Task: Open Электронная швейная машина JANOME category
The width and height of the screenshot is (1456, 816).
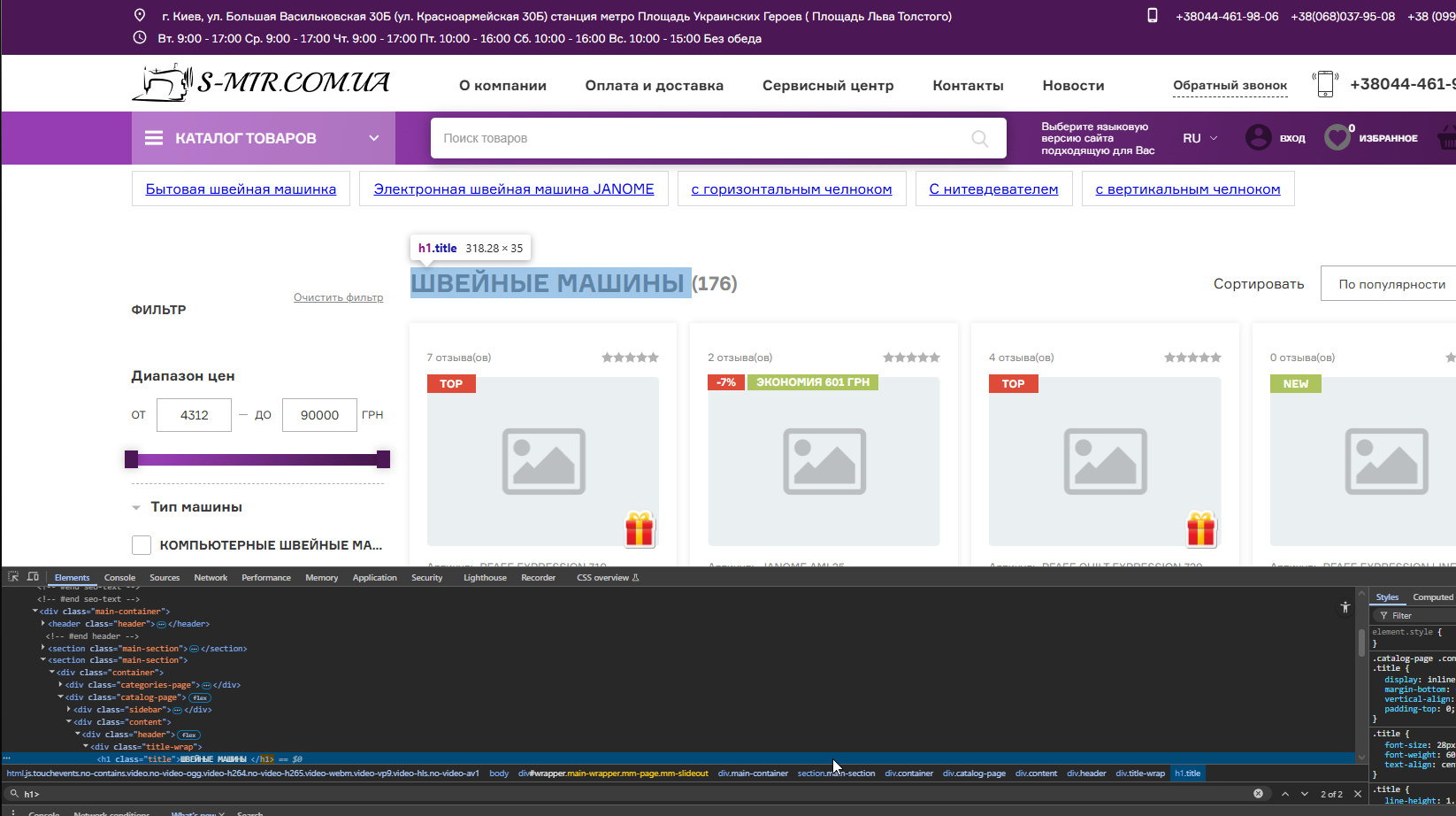Action: point(514,189)
